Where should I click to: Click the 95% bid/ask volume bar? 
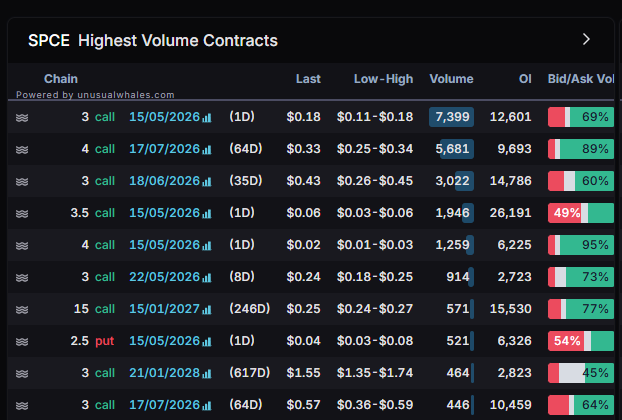(x=581, y=245)
